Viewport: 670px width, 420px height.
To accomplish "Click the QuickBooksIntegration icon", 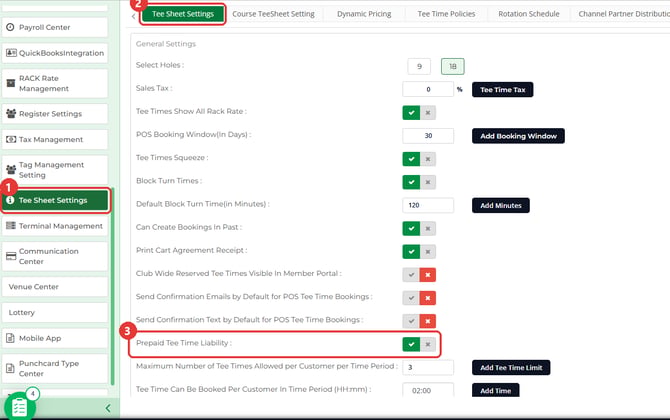I will point(11,53).
